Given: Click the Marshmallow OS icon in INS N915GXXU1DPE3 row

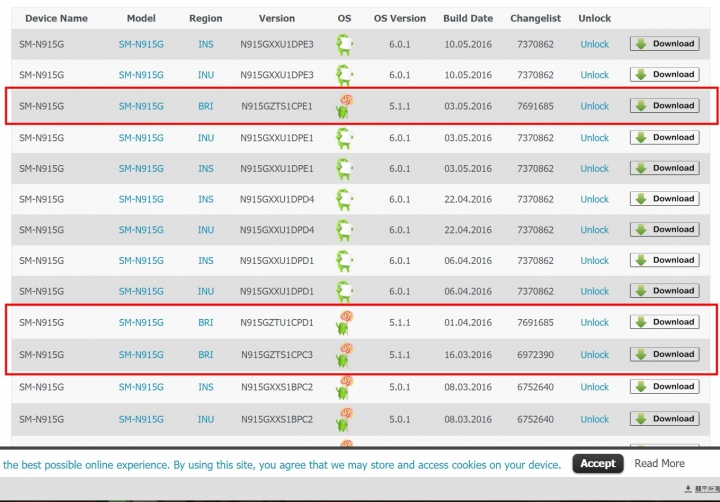Looking at the screenshot, I should pos(344,45).
